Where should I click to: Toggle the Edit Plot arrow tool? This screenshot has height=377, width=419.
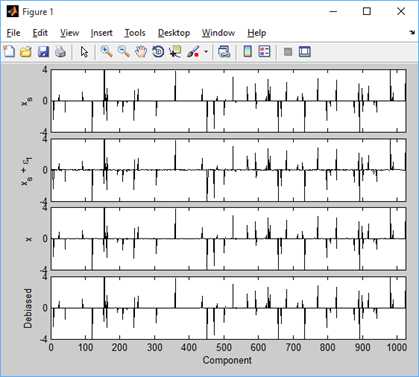pos(84,52)
